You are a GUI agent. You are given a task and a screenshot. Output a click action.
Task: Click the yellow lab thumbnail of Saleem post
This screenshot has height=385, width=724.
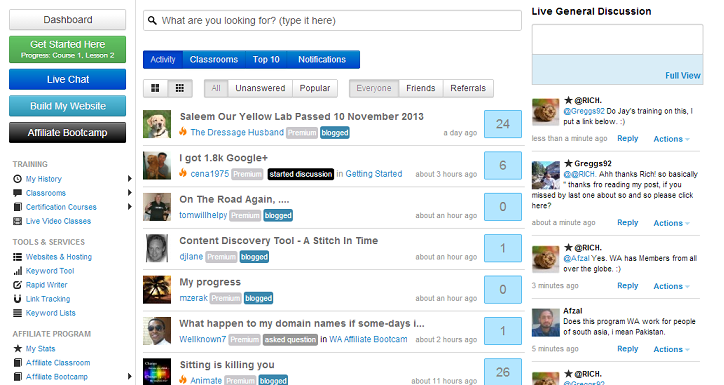(157, 124)
